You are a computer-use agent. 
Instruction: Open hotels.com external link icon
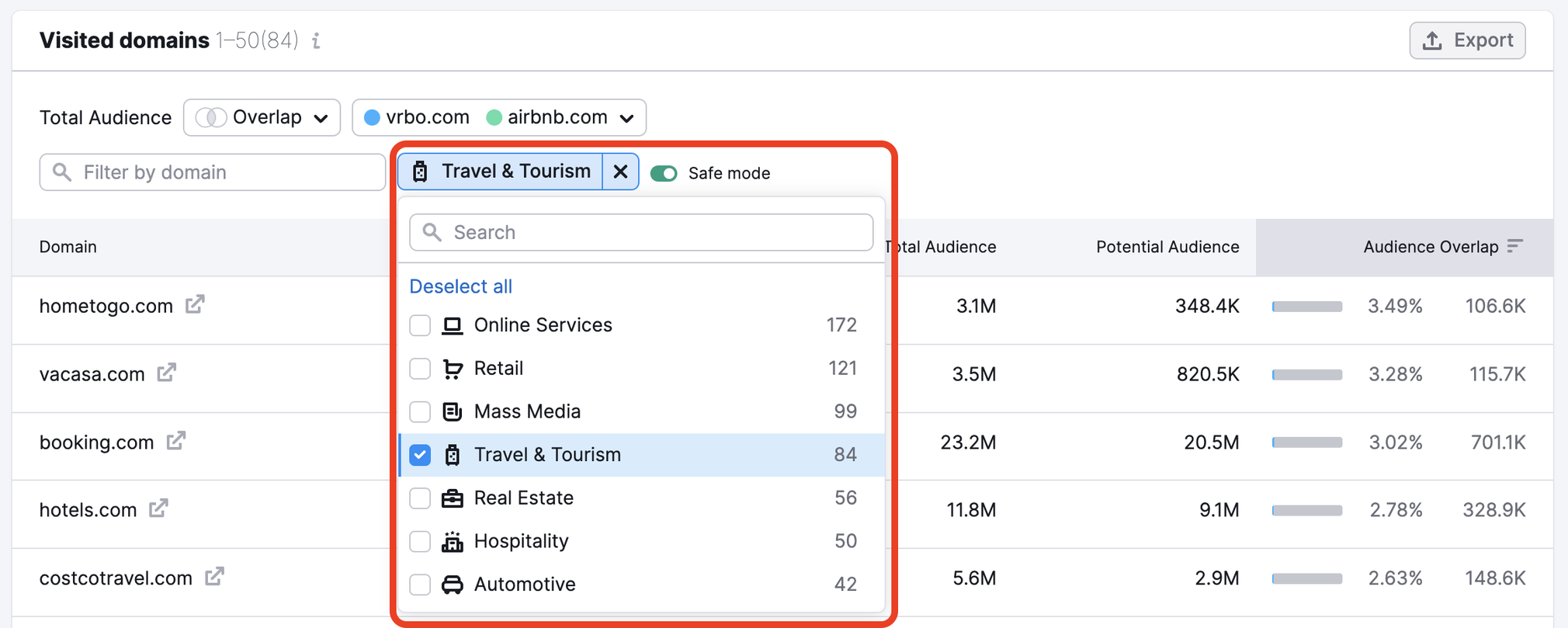point(159,508)
